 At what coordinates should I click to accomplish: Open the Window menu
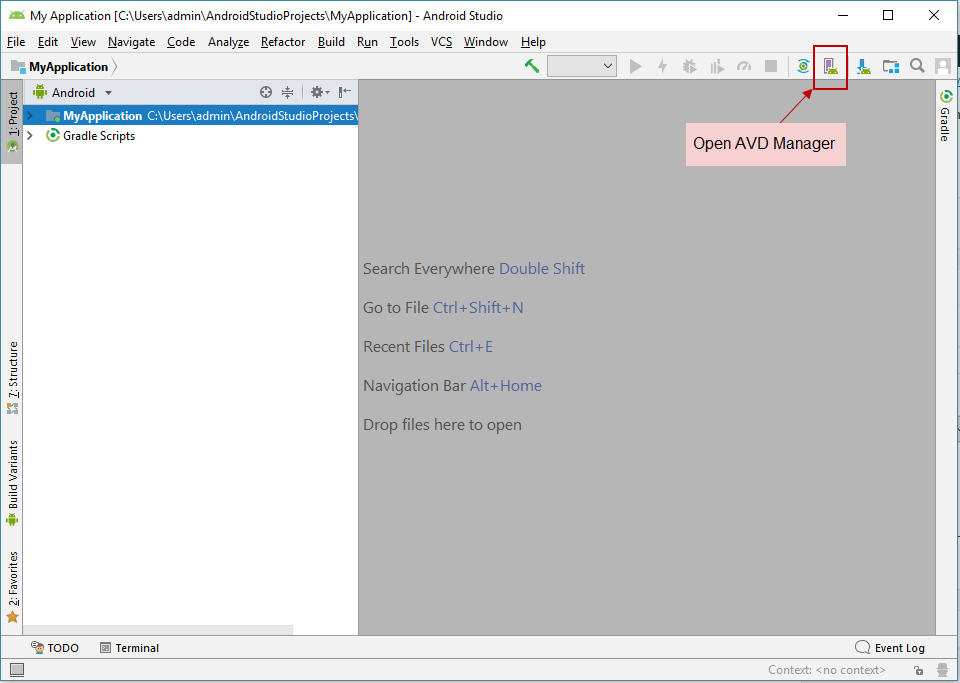[486, 42]
